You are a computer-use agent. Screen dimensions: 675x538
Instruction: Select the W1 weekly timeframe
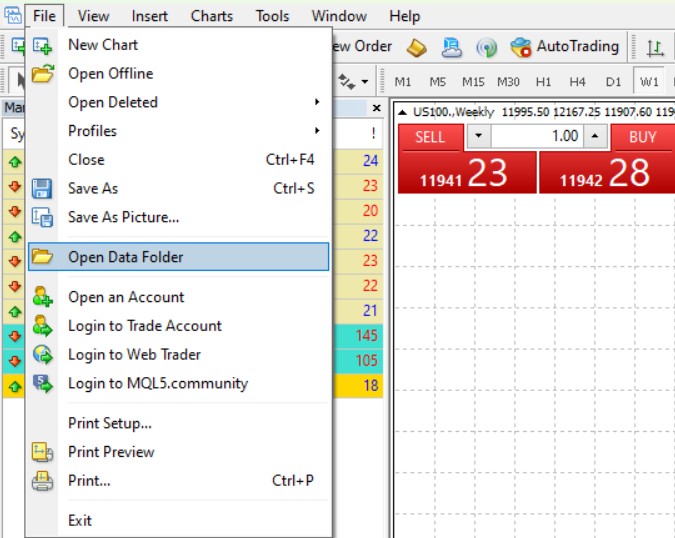(x=649, y=81)
